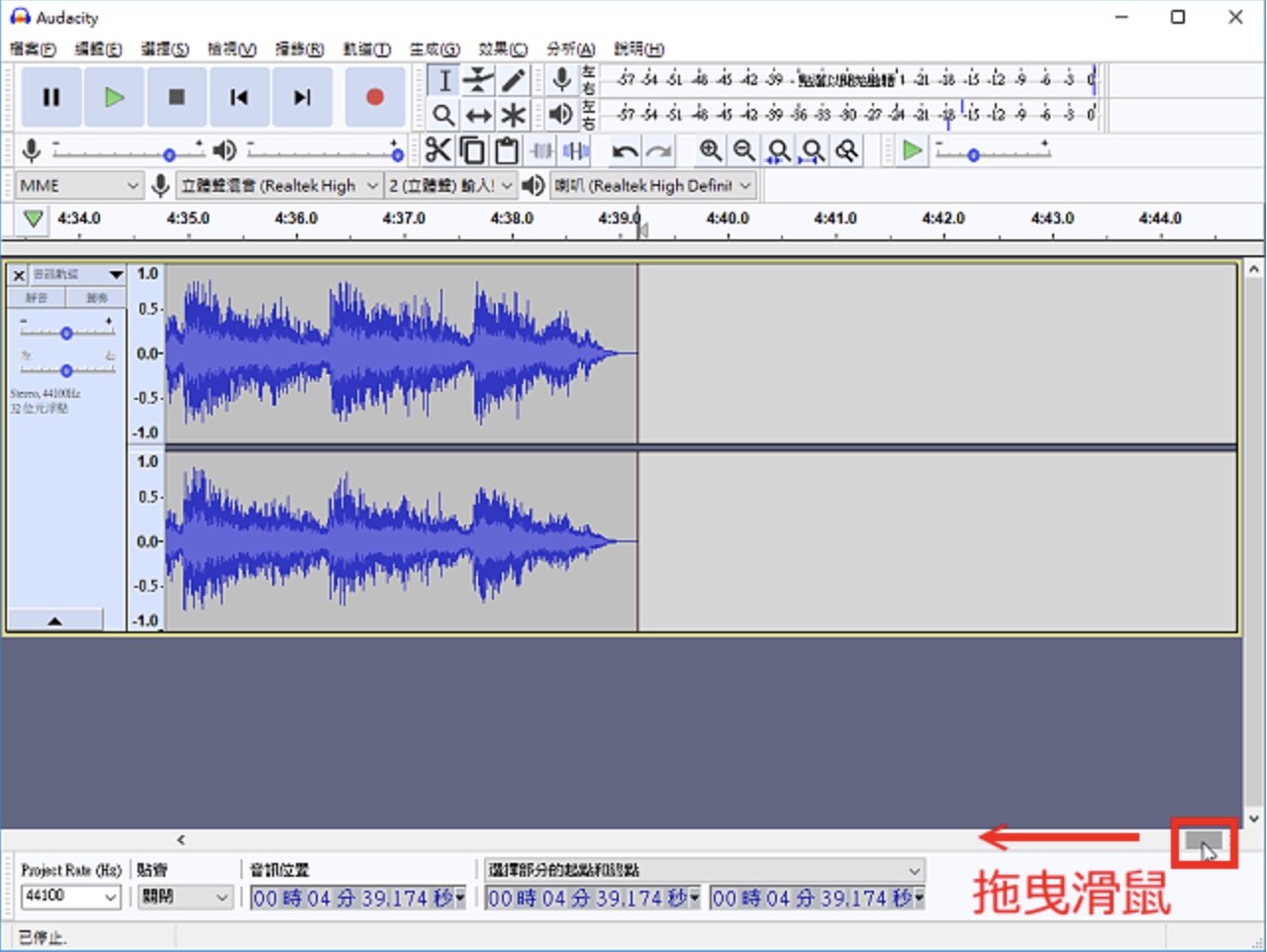1267x952 pixels.
Task: Open the 選擇(S) menu
Action: (164, 48)
